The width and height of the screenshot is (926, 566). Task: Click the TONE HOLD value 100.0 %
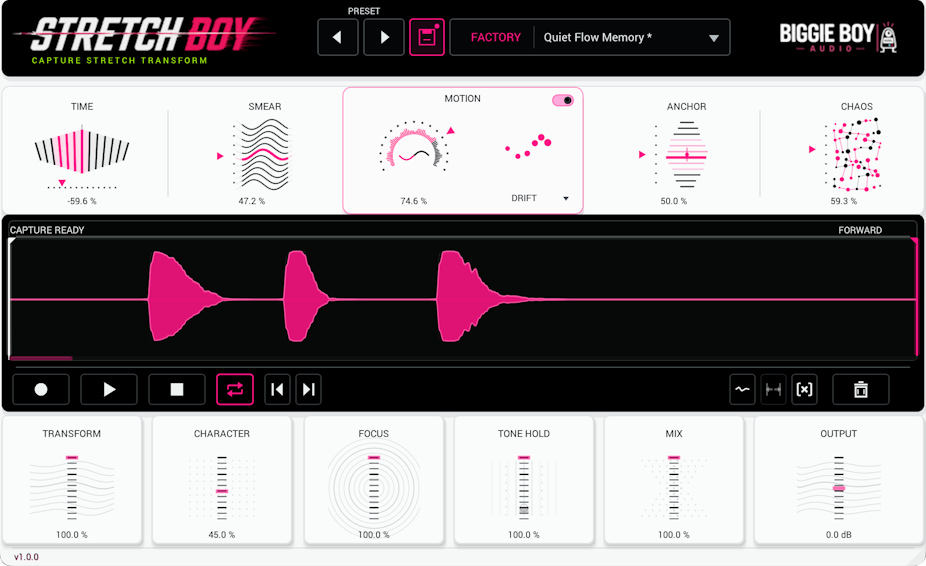click(524, 535)
